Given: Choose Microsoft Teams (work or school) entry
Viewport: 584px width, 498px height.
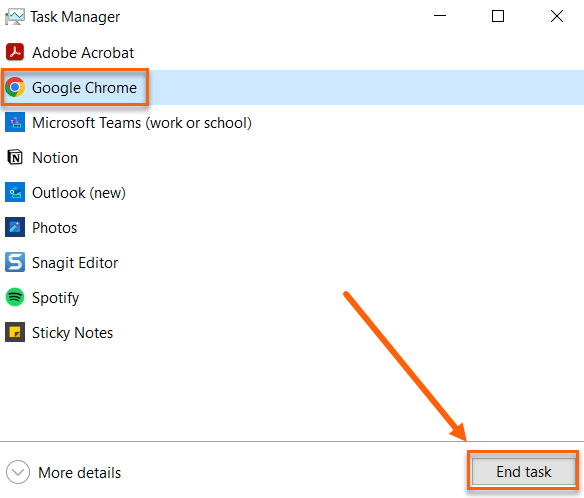Looking at the screenshot, I should [292, 123].
